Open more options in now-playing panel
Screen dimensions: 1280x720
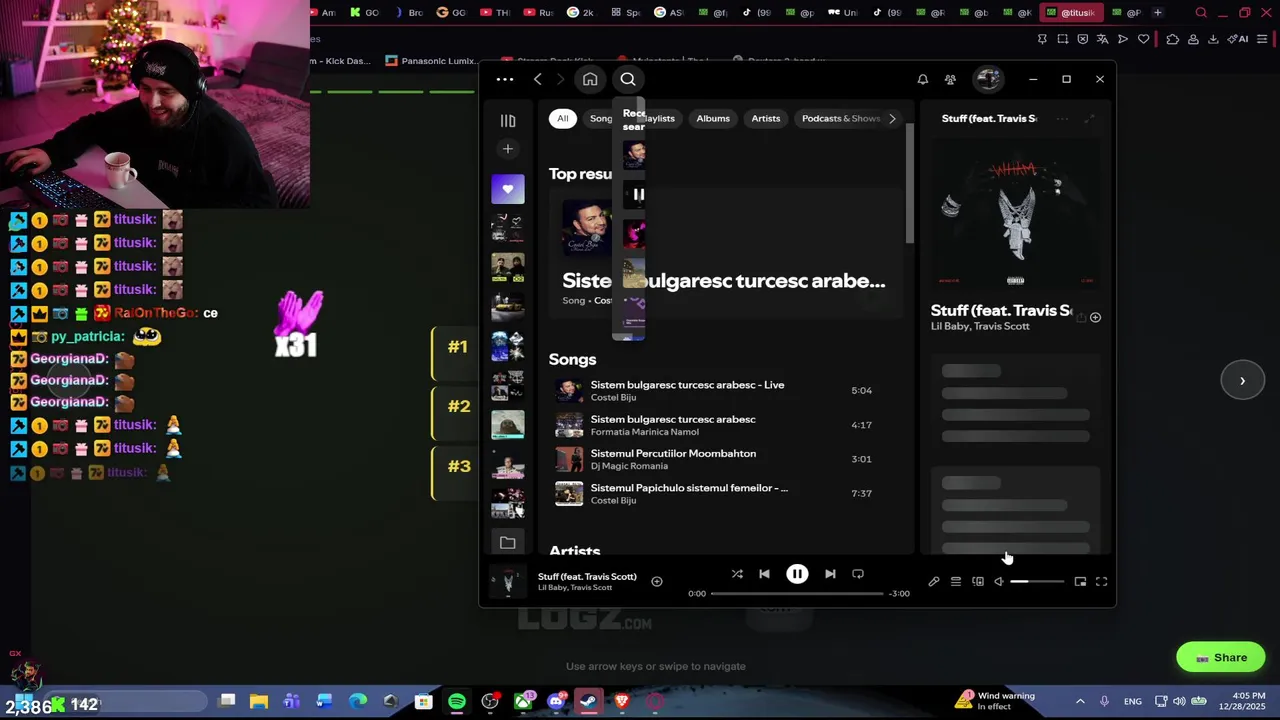pyautogui.click(x=1062, y=118)
